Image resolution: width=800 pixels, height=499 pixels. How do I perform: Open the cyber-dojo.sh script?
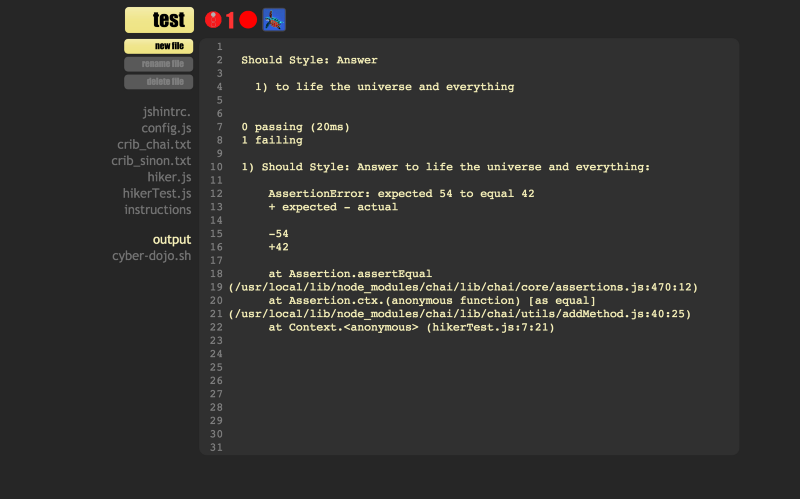(151, 255)
